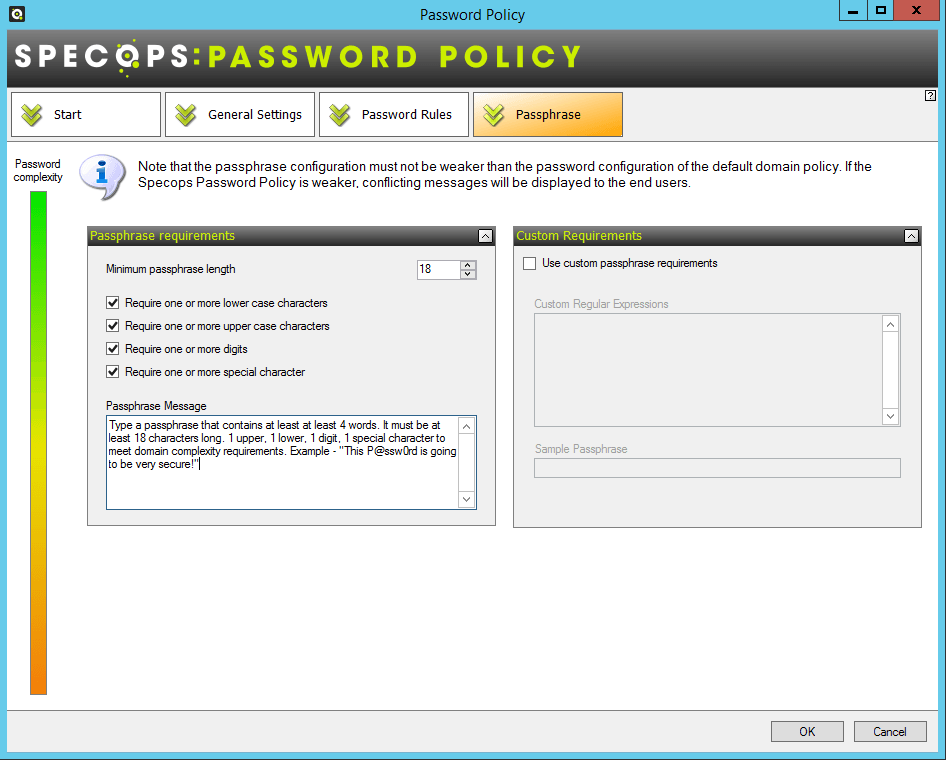Confirm settings with the OK button

click(807, 732)
